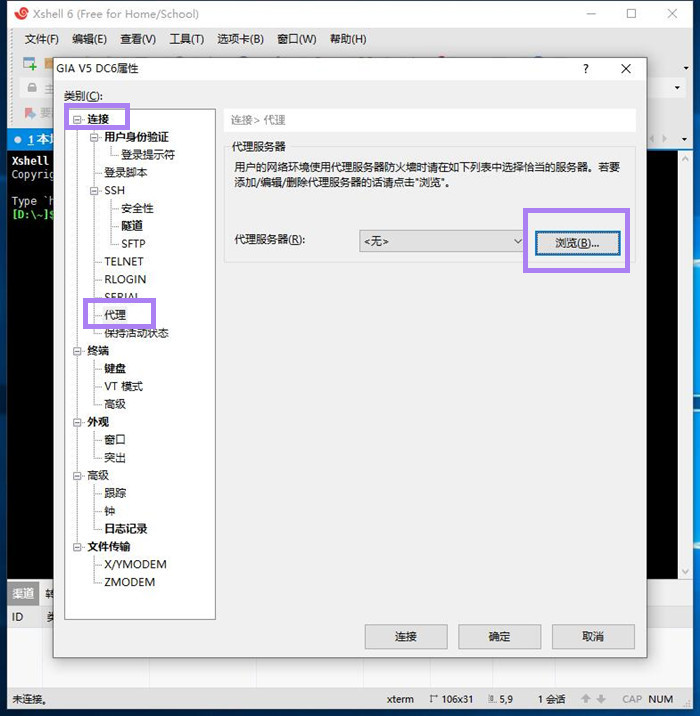Collapse the 终端 tree node

[x=77, y=351]
